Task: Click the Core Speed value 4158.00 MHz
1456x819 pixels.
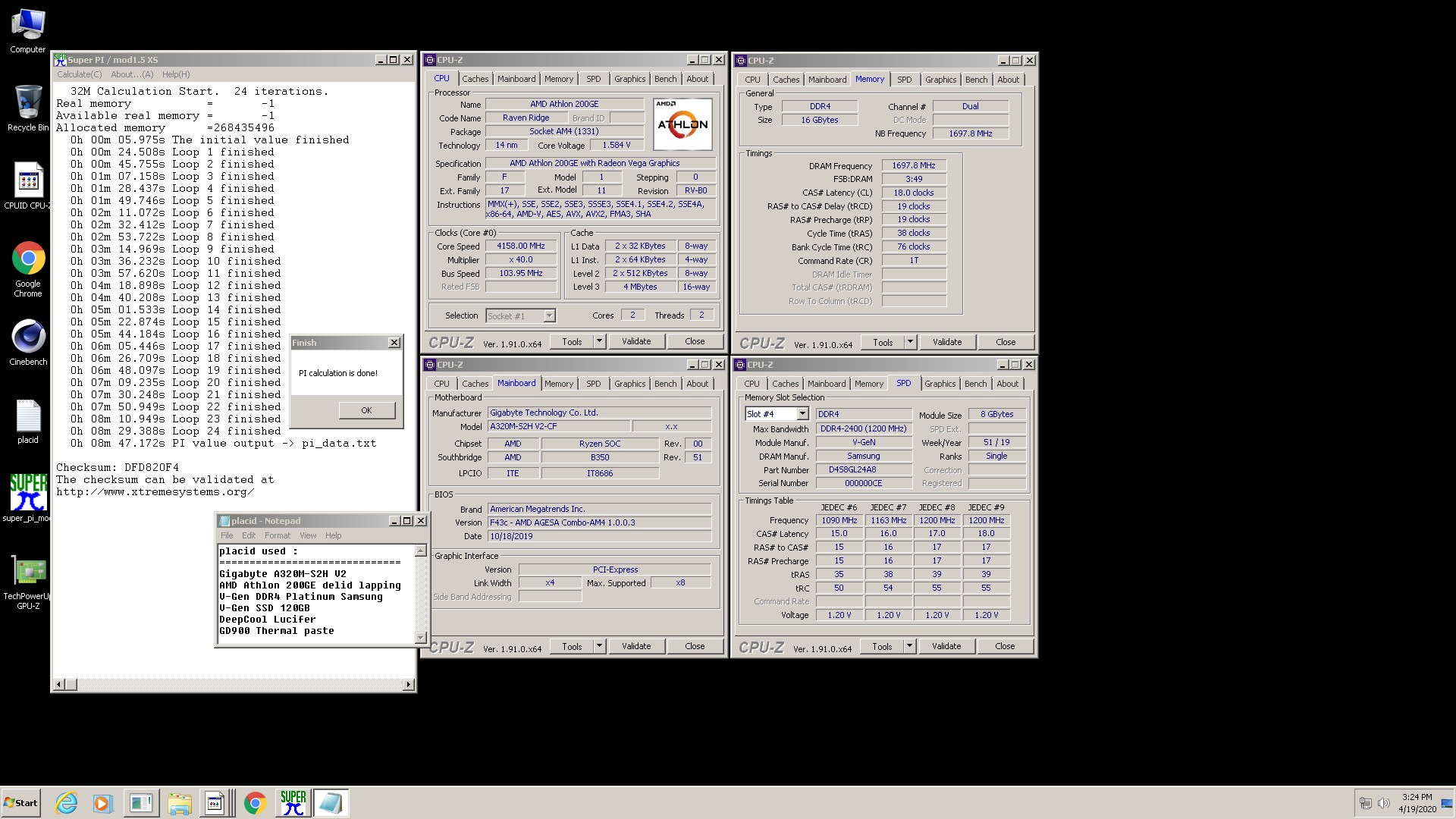Action: point(521,246)
